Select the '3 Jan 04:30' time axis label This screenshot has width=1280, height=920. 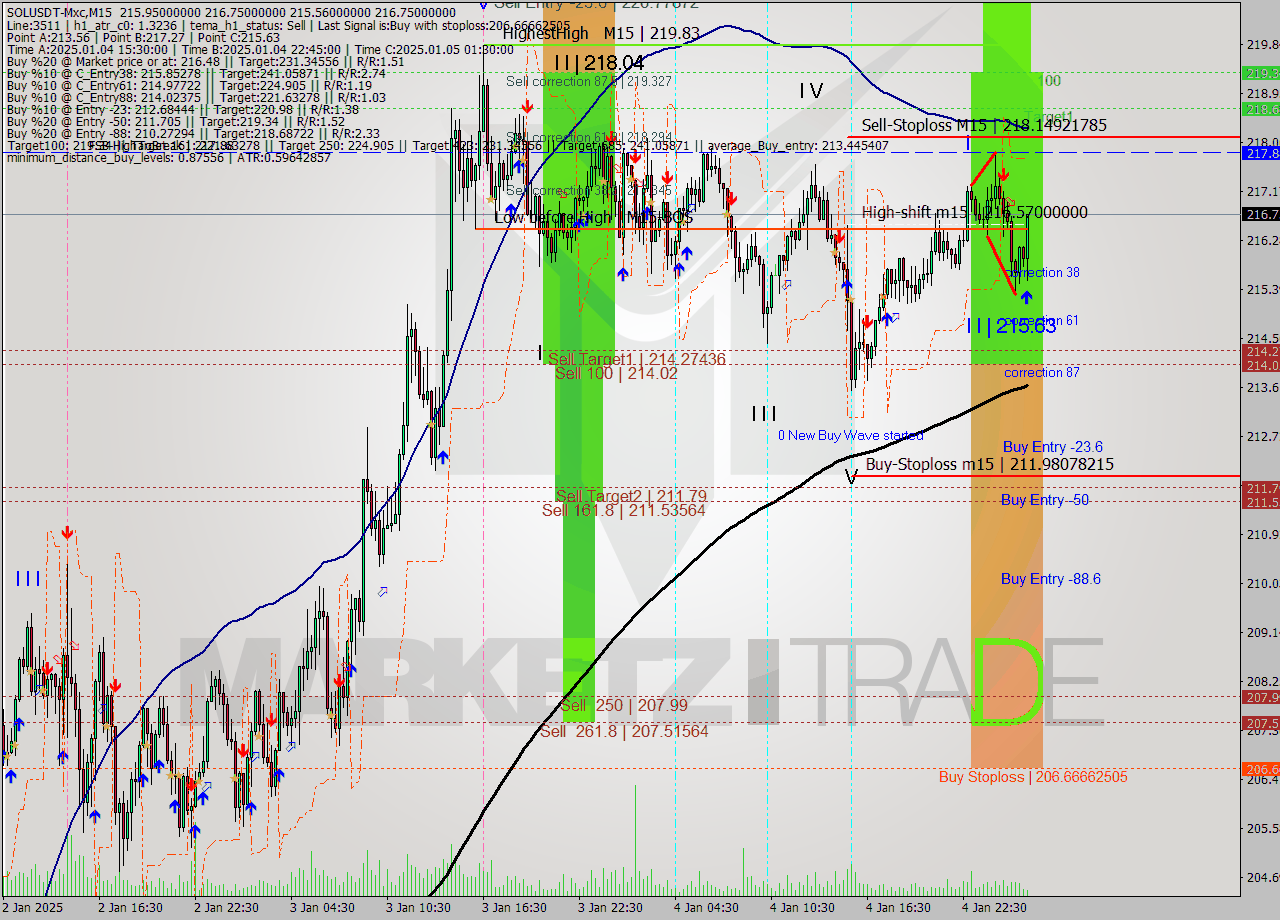click(322, 908)
